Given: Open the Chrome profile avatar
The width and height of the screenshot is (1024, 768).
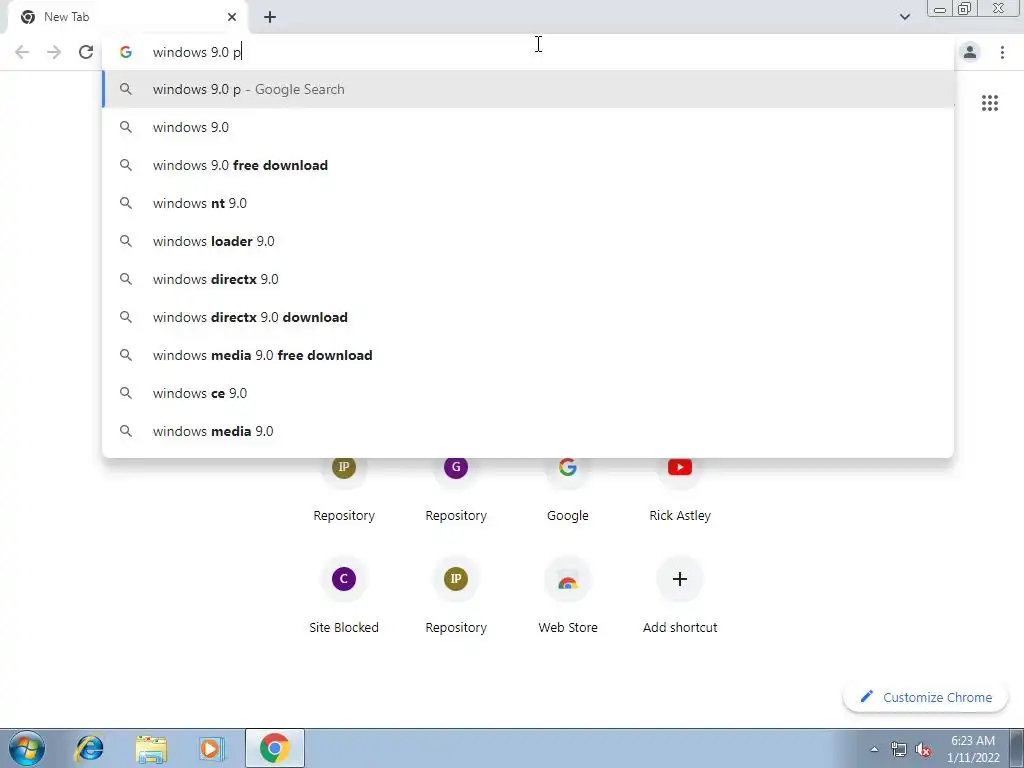Looking at the screenshot, I should pos(970,52).
